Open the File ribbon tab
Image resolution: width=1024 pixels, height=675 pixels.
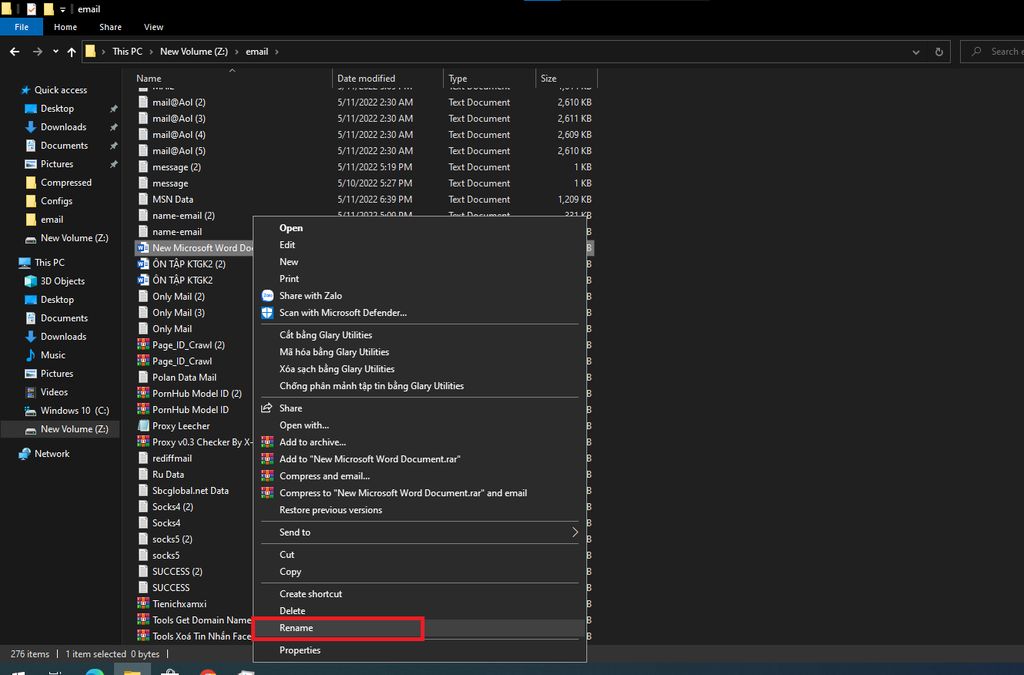(x=22, y=27)
